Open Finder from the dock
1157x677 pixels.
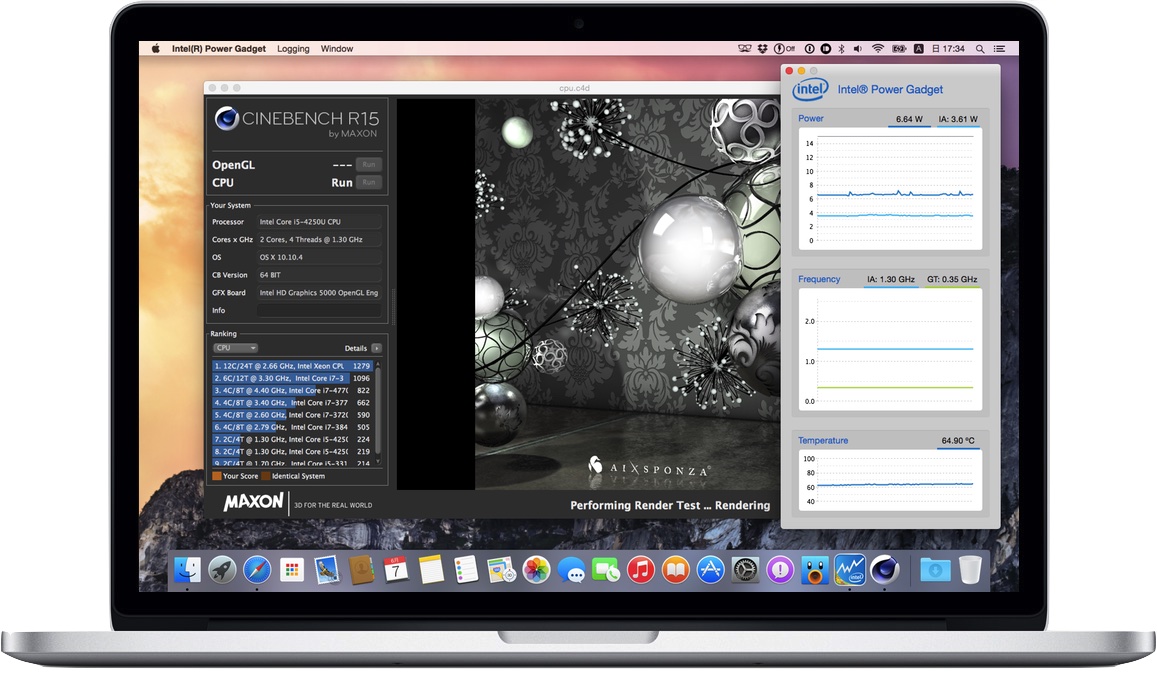[187, 570]
